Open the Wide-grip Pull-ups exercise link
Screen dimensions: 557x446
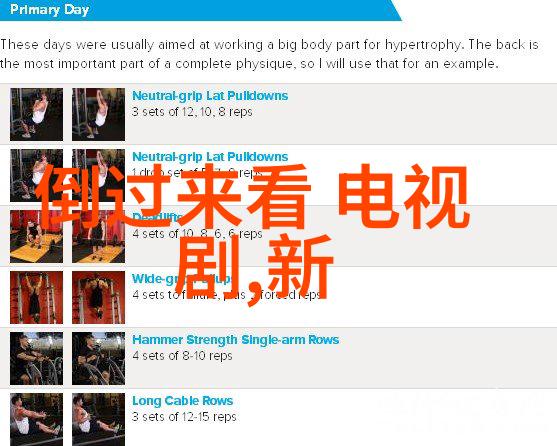(182, 279)
